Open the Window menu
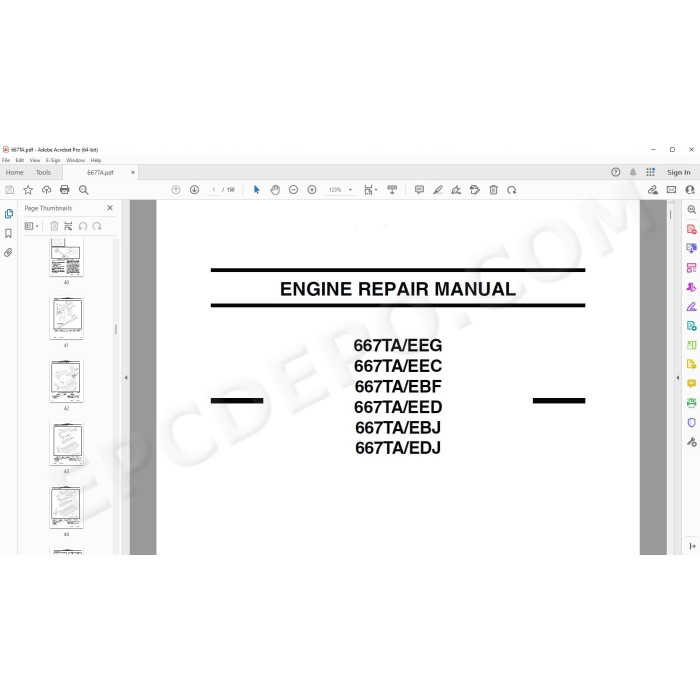 pyautogui.click(x=75, y=160)
